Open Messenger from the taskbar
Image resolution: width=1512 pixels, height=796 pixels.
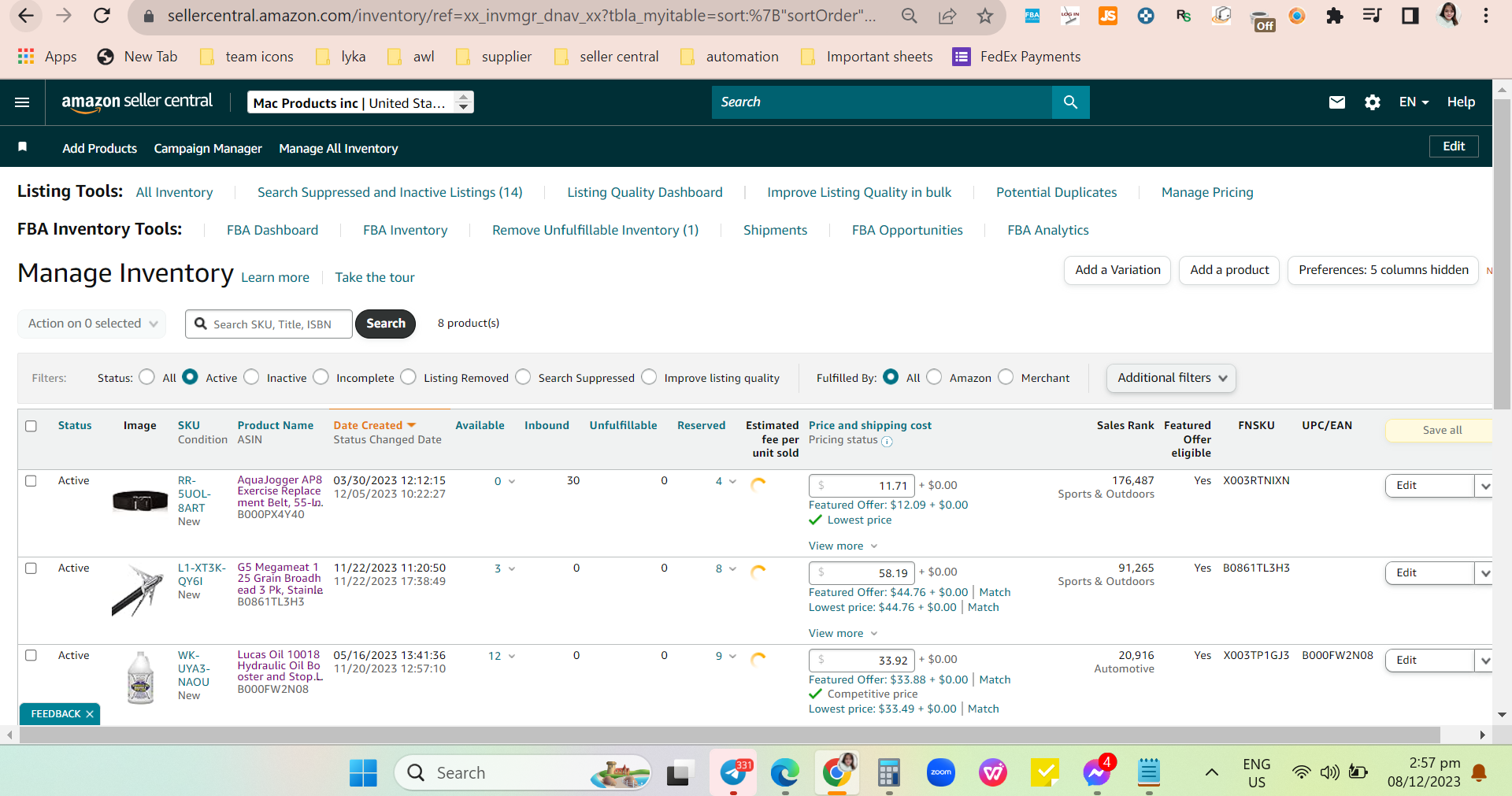coord(1097,772)
